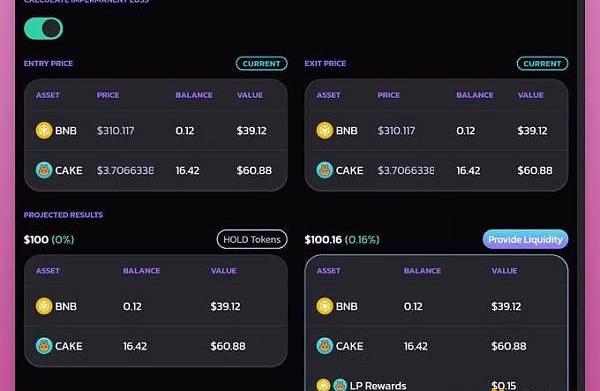The image size is (600, 391).
Task: Click the LP Rewards row value $0.15
Action: click(504, 385)
